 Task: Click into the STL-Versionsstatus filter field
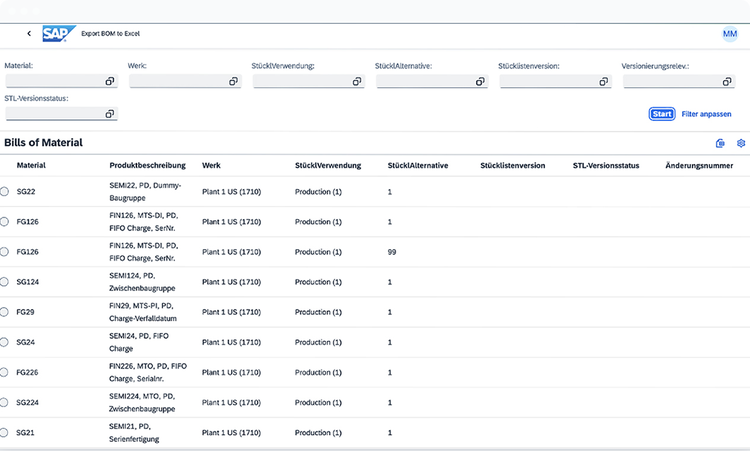coord(61,114)
